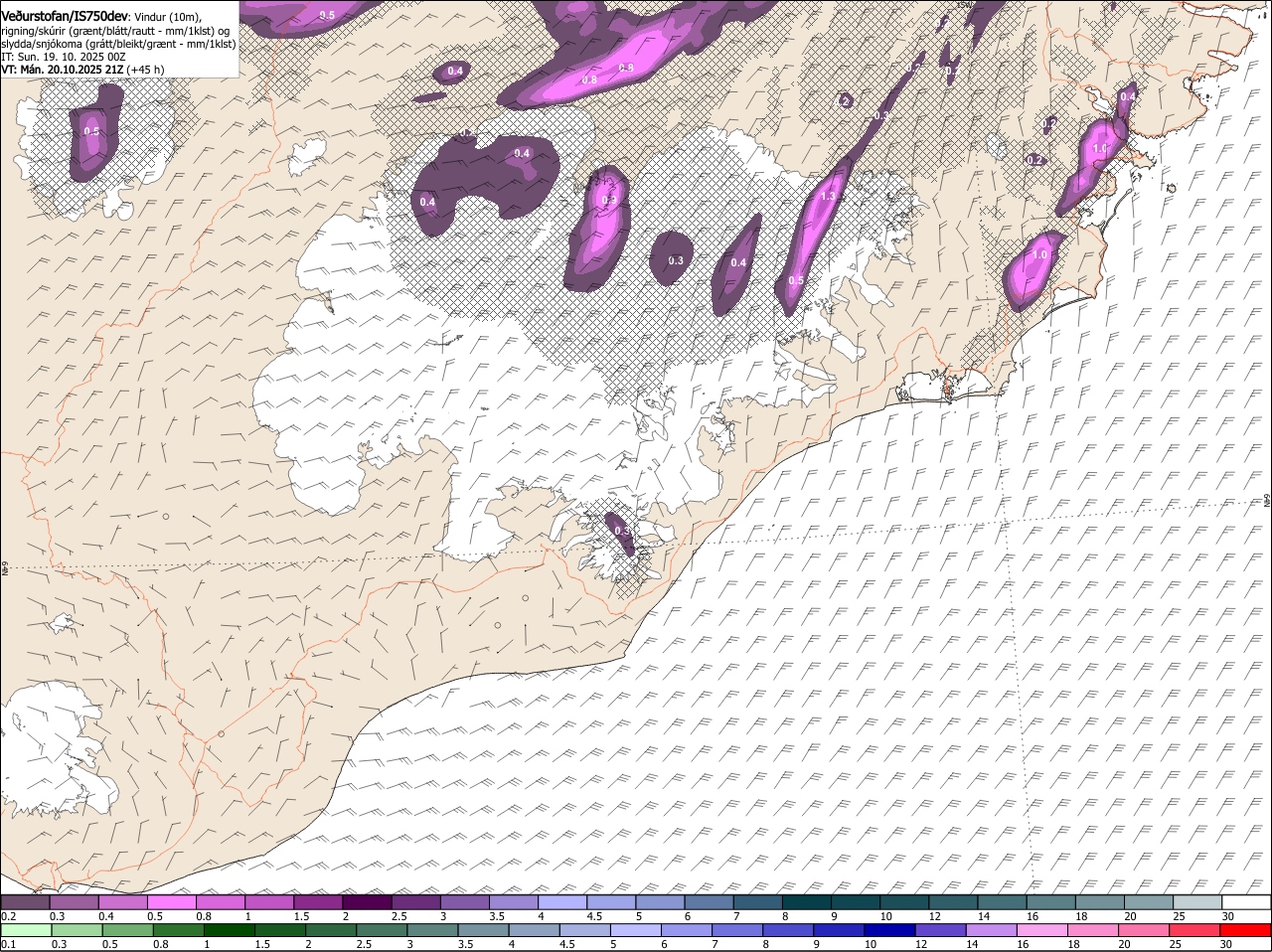Click the lower legend bright red swatch at 30
Image resolution: width=1272 pixels, height=952 pixels.
point(1246,930)
